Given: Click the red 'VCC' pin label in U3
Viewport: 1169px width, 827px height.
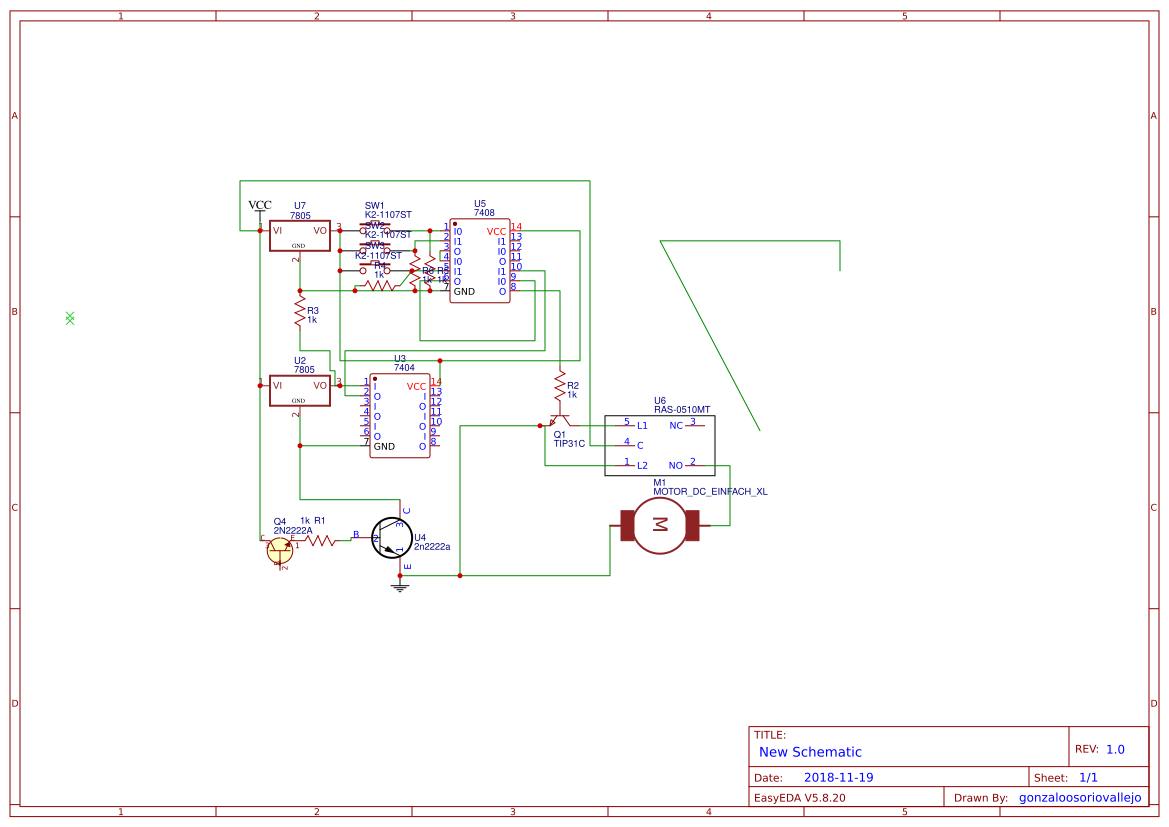Looking at the screenshot, I should (416, 386).
